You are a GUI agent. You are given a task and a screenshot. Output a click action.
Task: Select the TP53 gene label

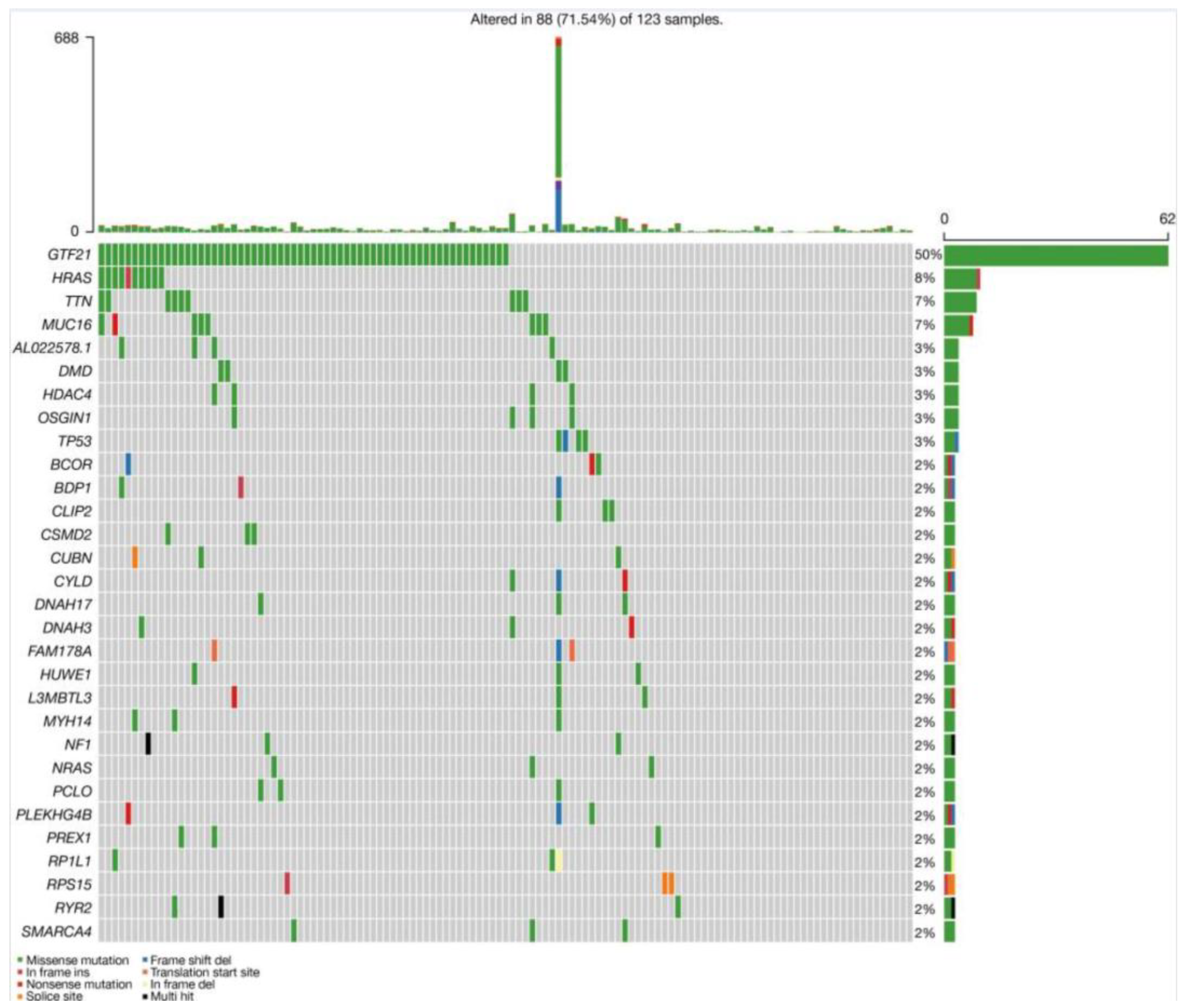pyautogui.click(x=74, y=441)
